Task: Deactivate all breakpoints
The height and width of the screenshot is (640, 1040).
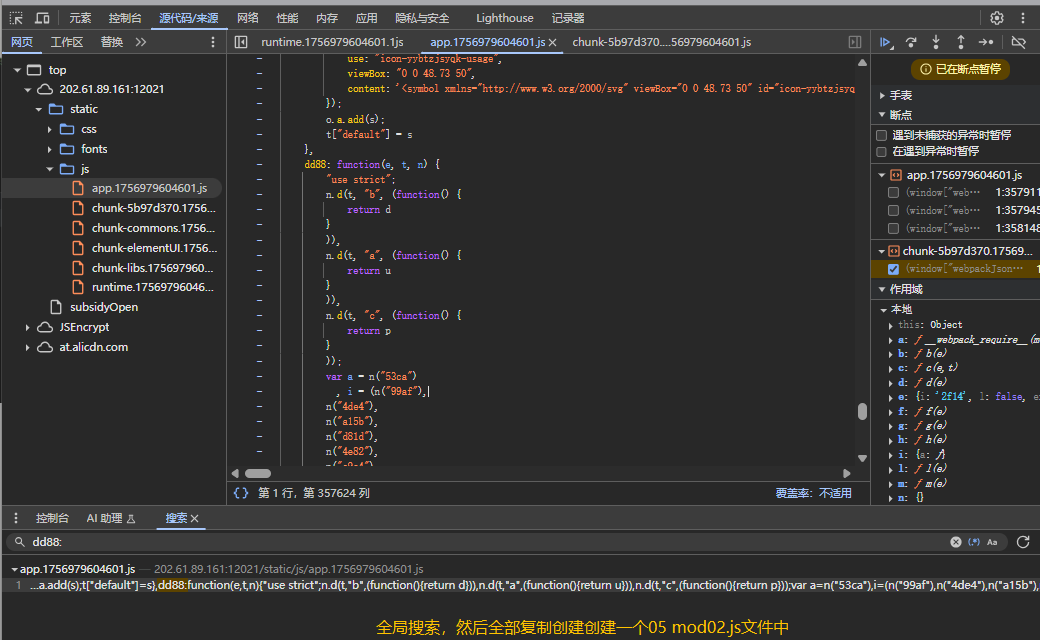Action: click(1018, 42)
